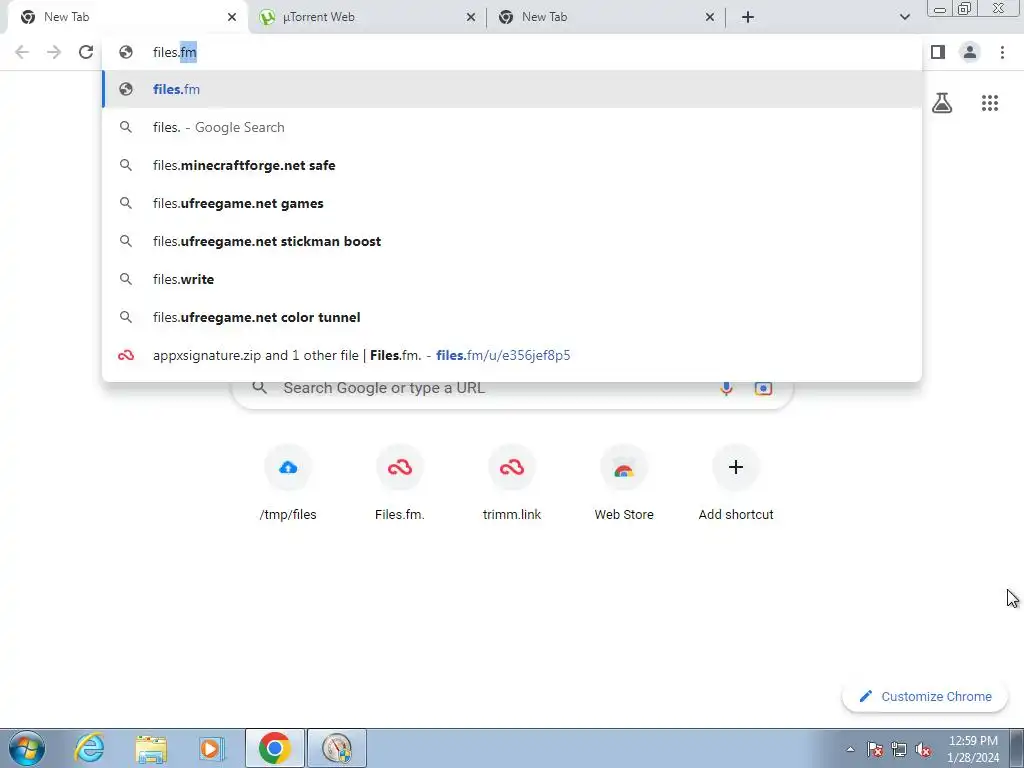Pick 'files.minecraftforge.net safe' suggestion
1024x768 pixels.
(512, 165)
